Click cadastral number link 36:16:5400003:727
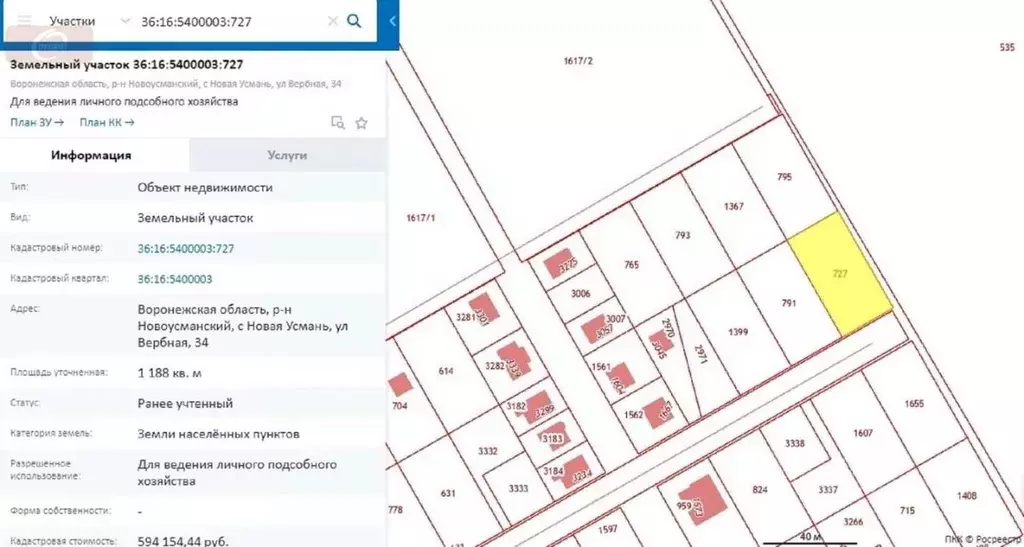The height and width of the screenshot is (547, 1024). (x=185, y=248)
